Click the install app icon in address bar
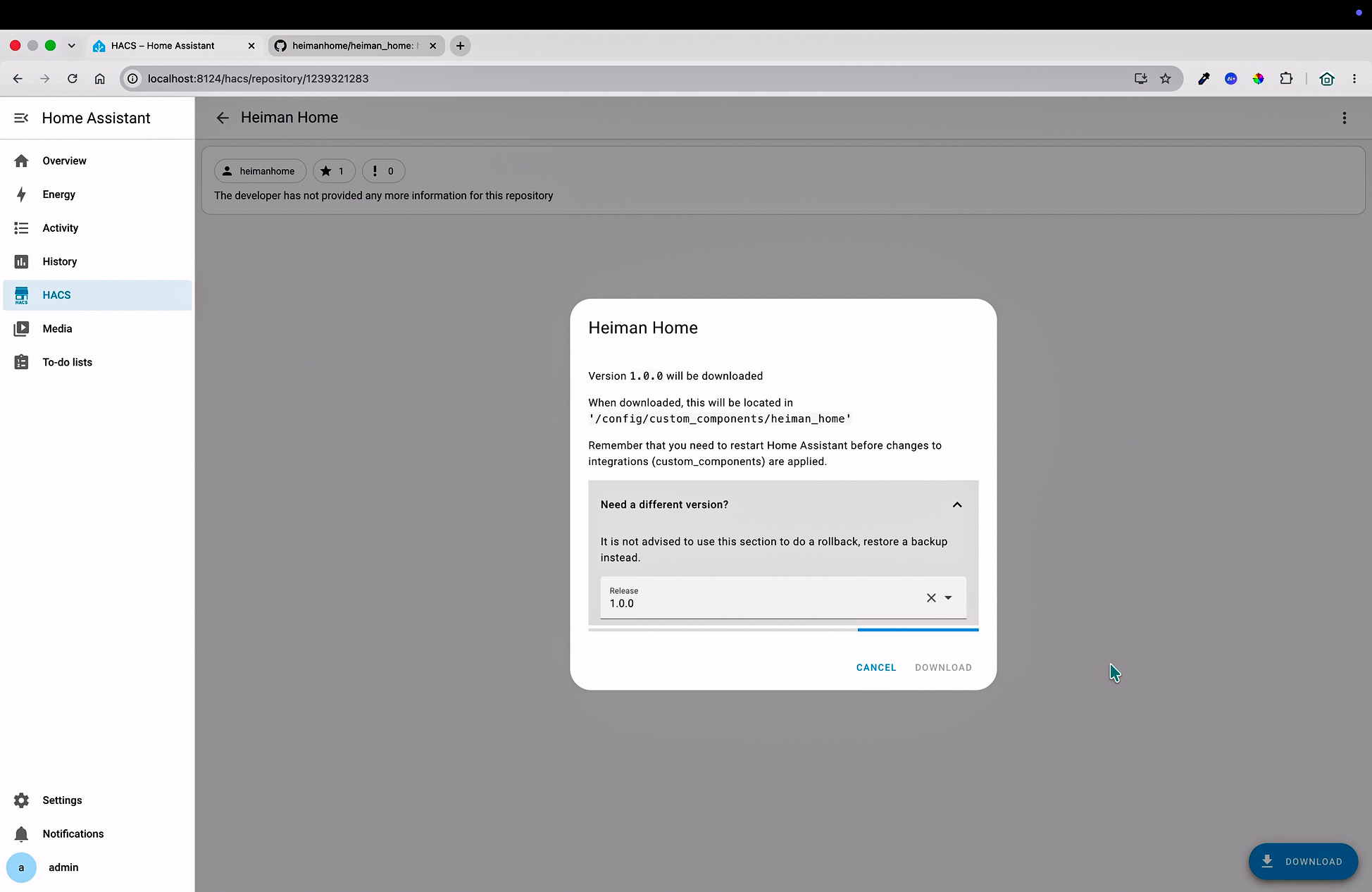This screenshot has width=1372, height=892. (1141, 79)
